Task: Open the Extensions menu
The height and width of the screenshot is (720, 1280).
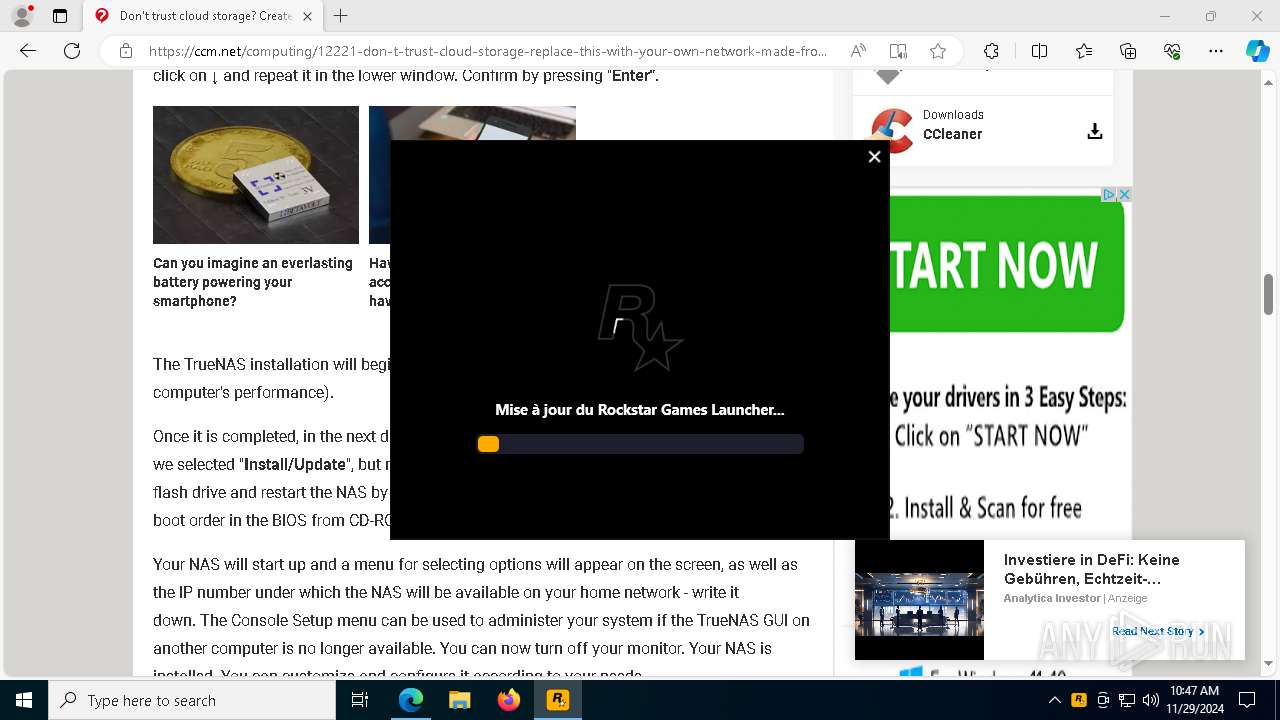Action: [991, 51]
